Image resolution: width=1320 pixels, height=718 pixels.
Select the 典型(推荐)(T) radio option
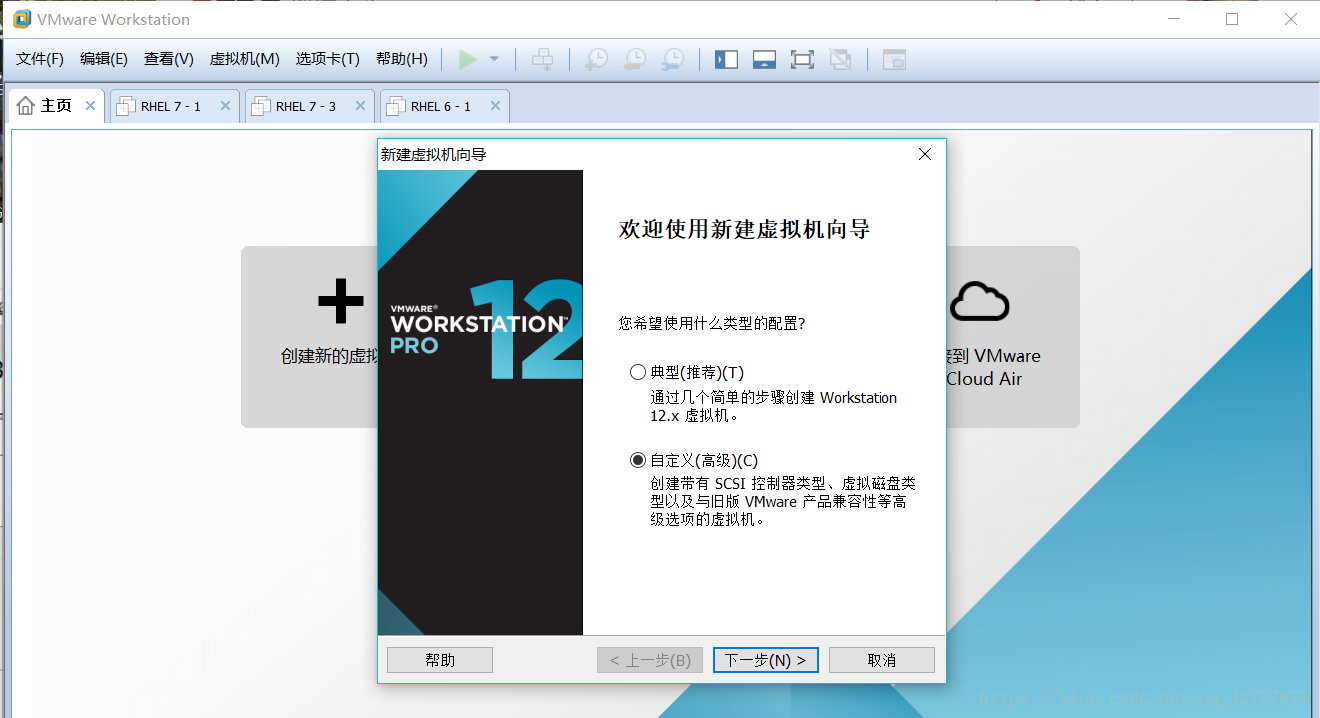coord(638,372)
